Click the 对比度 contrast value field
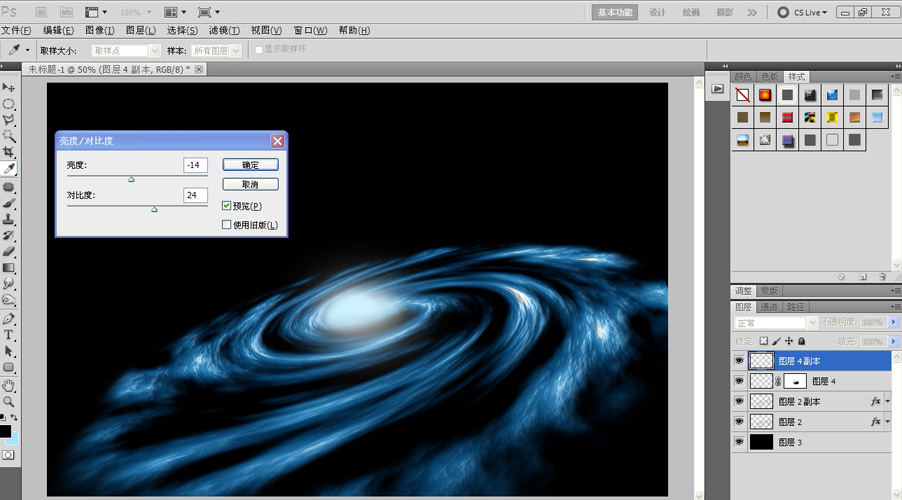Image resolution: width=902 pixels, height=500 pixels. tap(195, 195)
